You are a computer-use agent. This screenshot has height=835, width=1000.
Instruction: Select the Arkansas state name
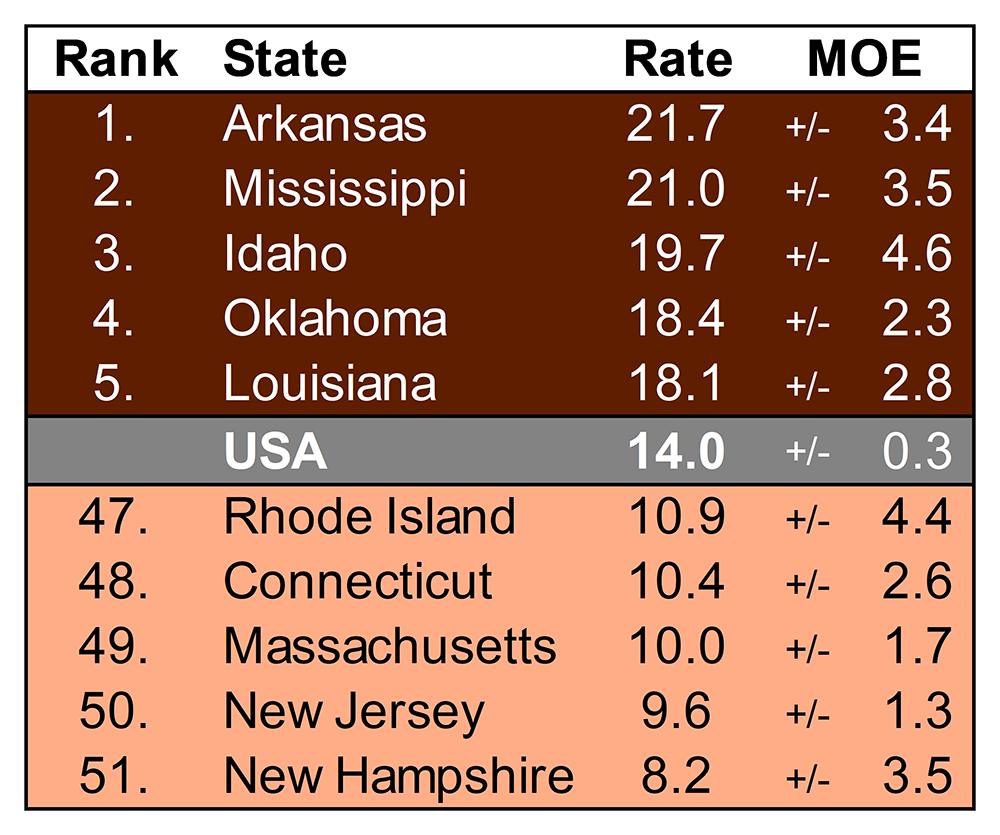325,125
